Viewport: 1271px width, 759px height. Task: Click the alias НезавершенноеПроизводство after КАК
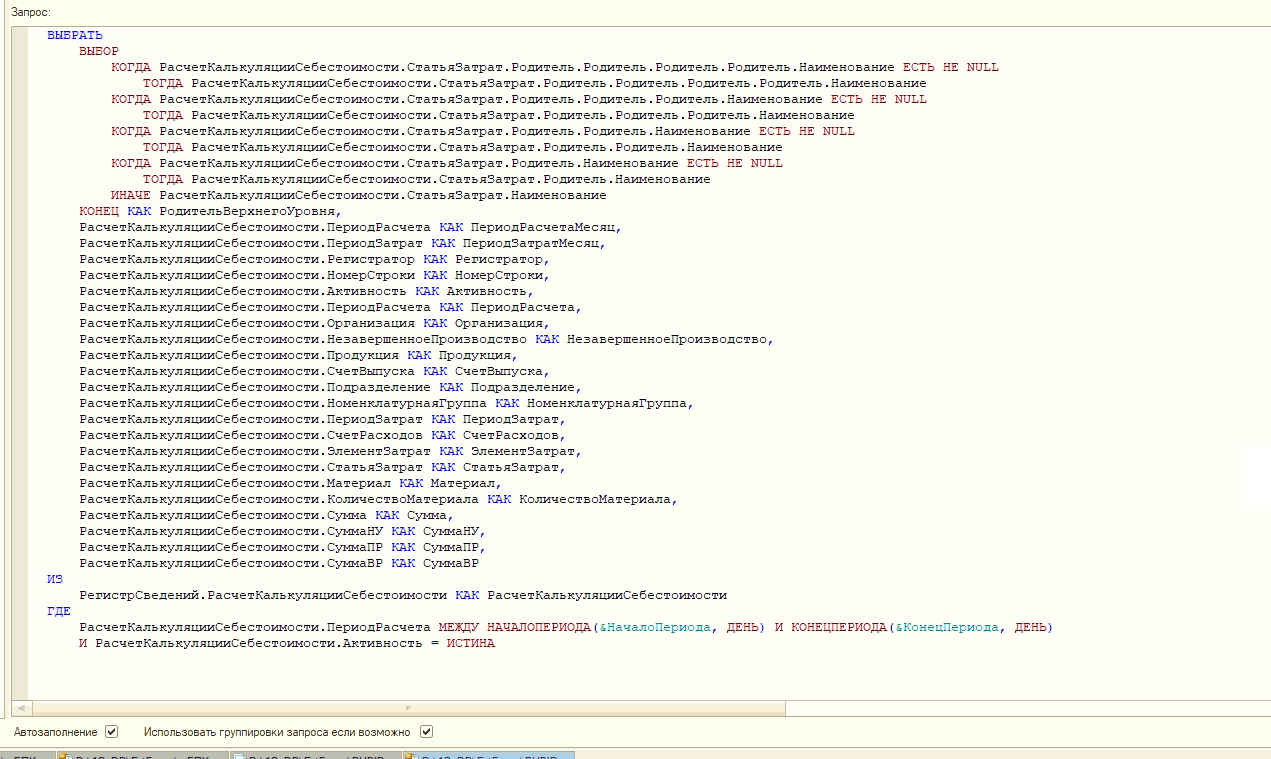pyautogui.click(x=667, y=339)
